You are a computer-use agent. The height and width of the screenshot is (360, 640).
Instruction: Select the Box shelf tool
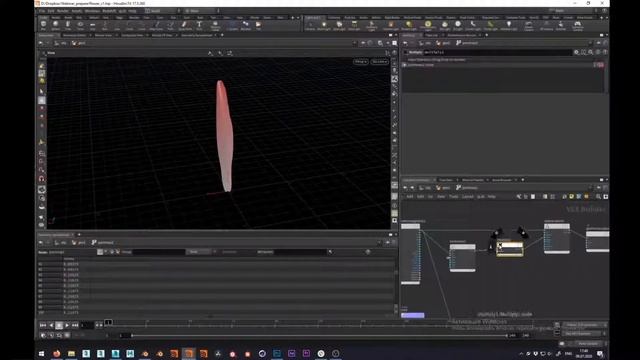coord(43,26)
